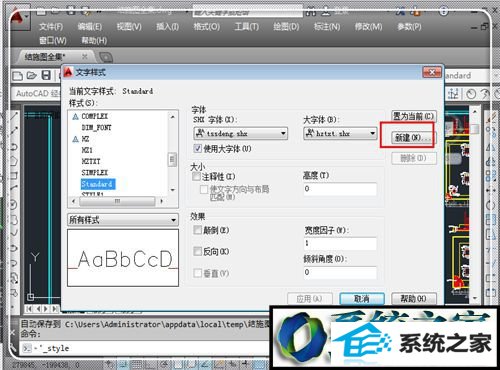The width and height of the screenshot is (500, 370).
Task: Click the 宽度因子 input field
Action: (x=340, y=244)
